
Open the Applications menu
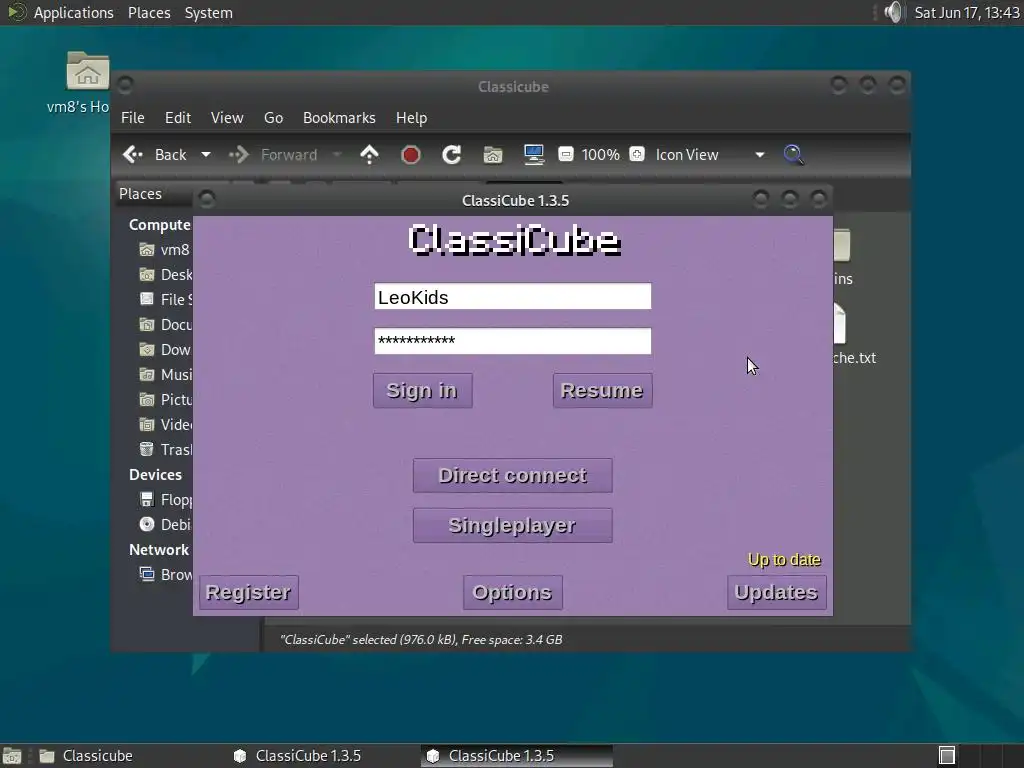(x=73, y=12)
